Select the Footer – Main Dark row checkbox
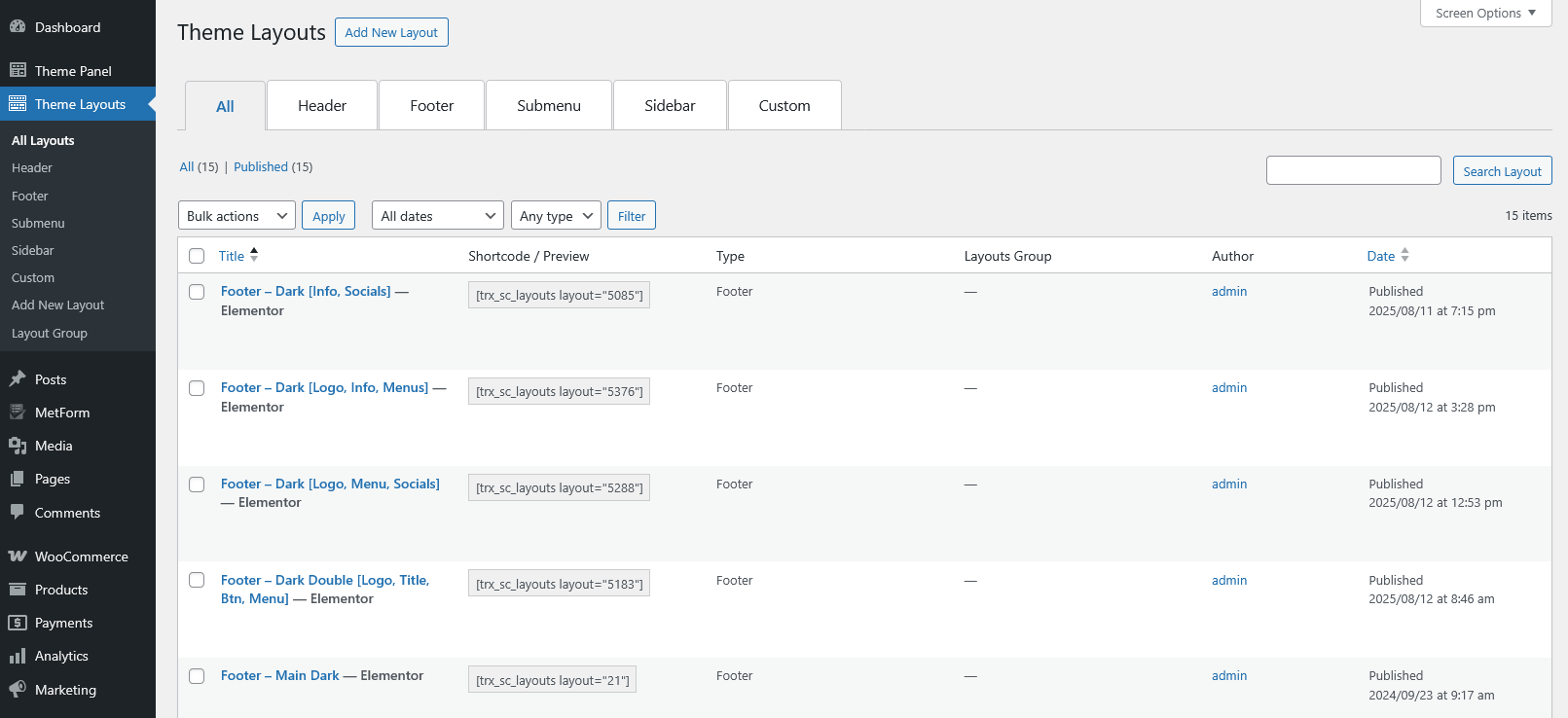 [197, 676]
